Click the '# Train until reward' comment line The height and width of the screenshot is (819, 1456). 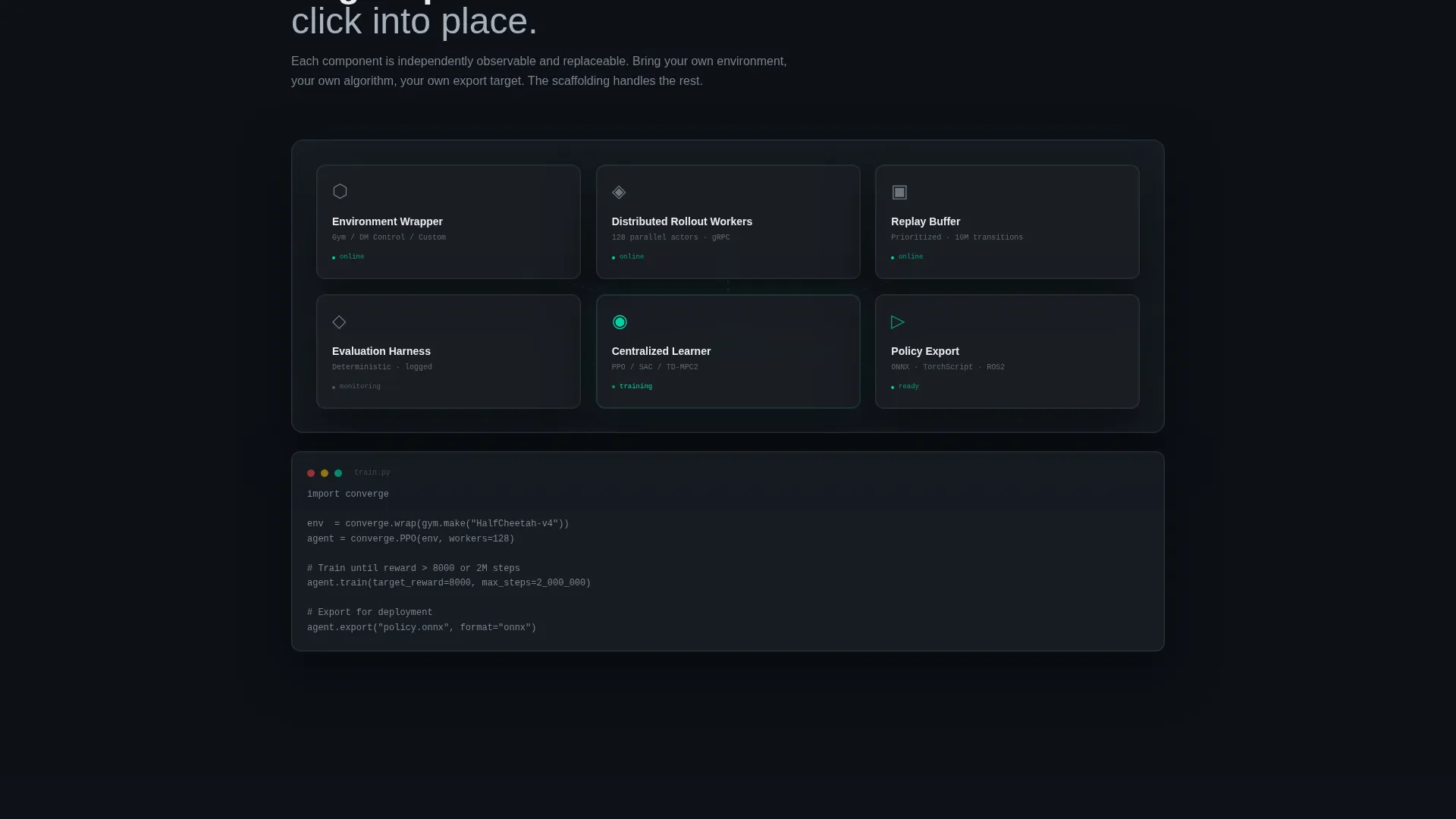[413, 569]
